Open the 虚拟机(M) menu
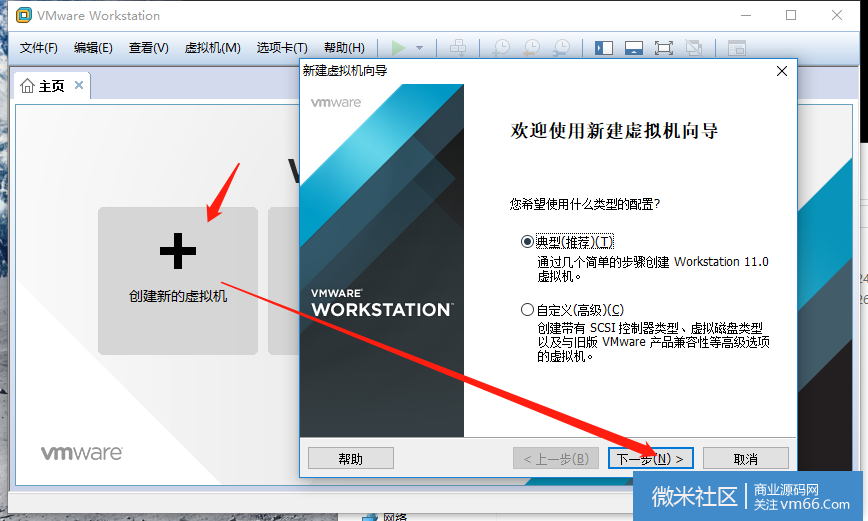868x521 pixels. (213, 48)
